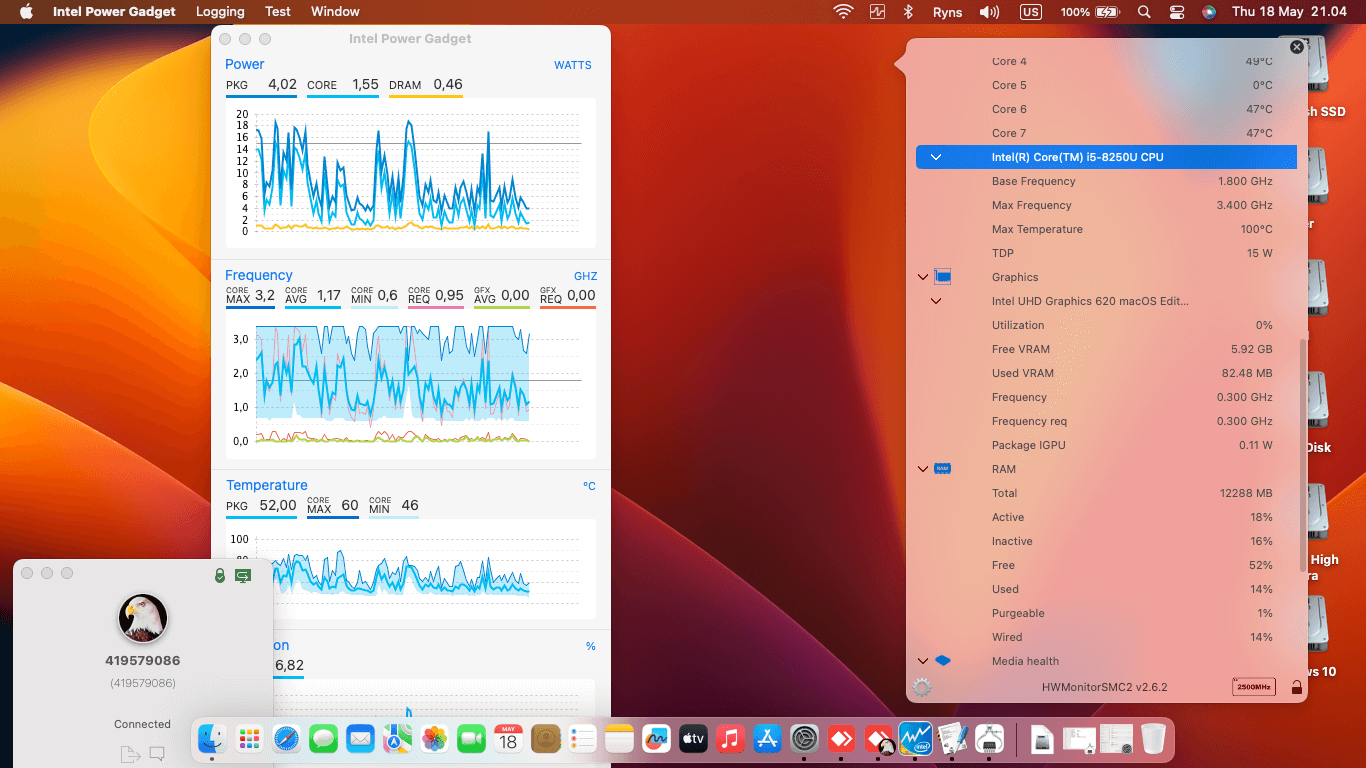Image resolution: width=1366 pixels, height=768 pixels.
Task: Click the US input source indicator
Action: pos(1030,12)
